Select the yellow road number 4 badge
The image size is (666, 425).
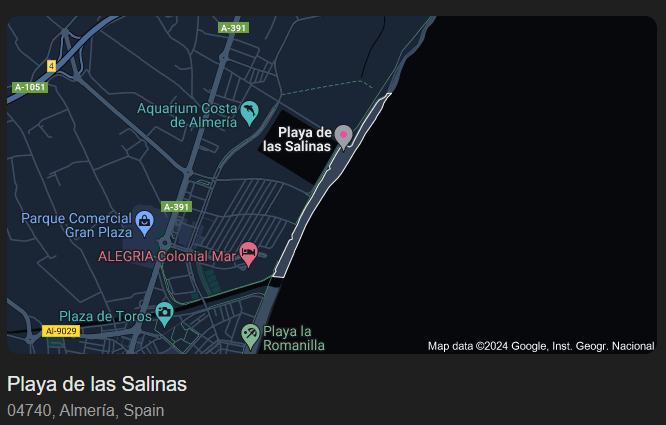51,66
